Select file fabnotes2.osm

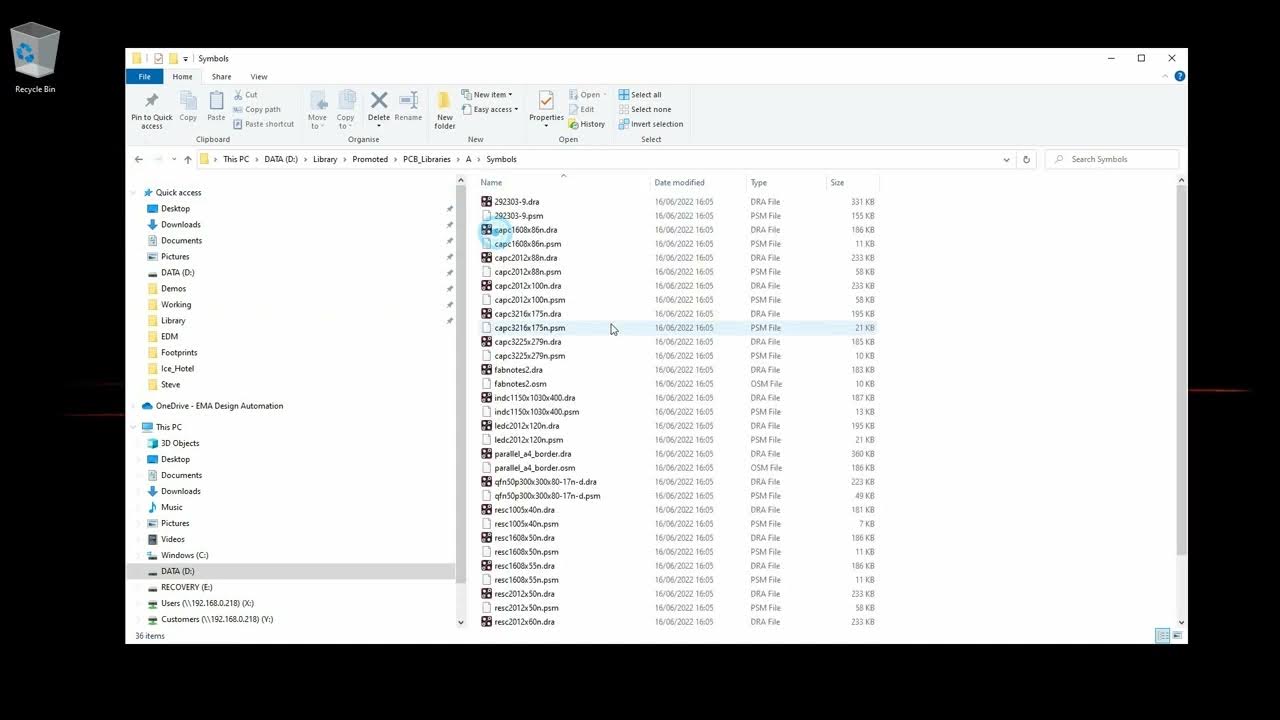pyautogui.click(x=520, y=384)
